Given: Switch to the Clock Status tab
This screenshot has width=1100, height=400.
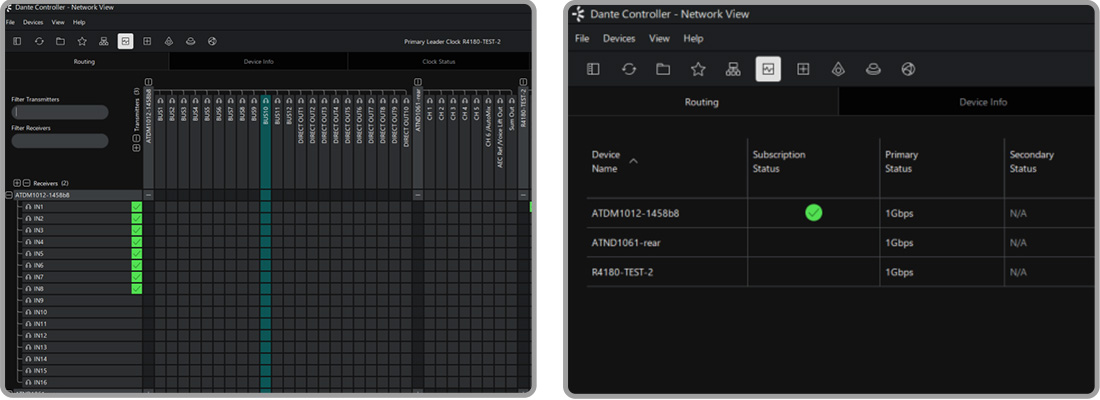Looking at the screenshot, I should coord(438,62).
